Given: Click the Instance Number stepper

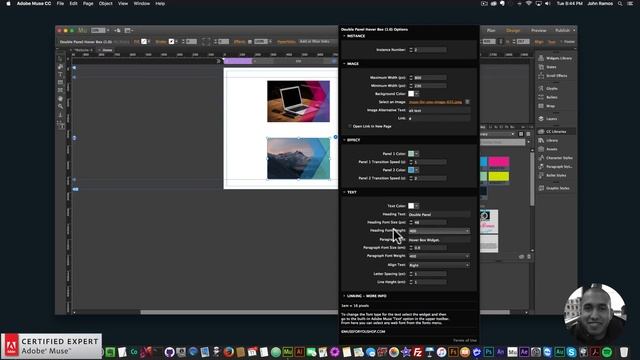Looking at the screenshot, I should pos(411,50).
